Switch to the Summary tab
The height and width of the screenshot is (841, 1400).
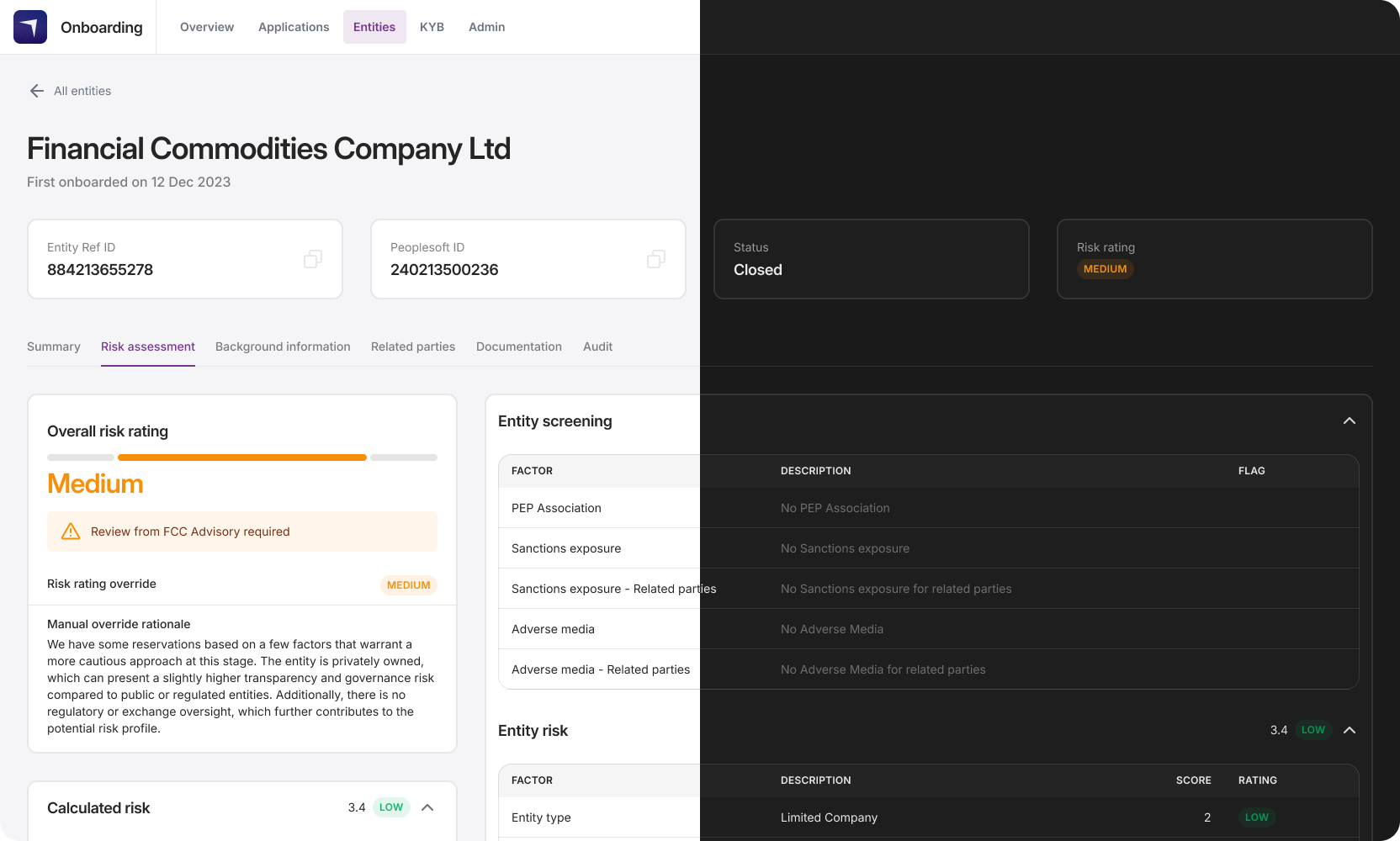point(54,346)
